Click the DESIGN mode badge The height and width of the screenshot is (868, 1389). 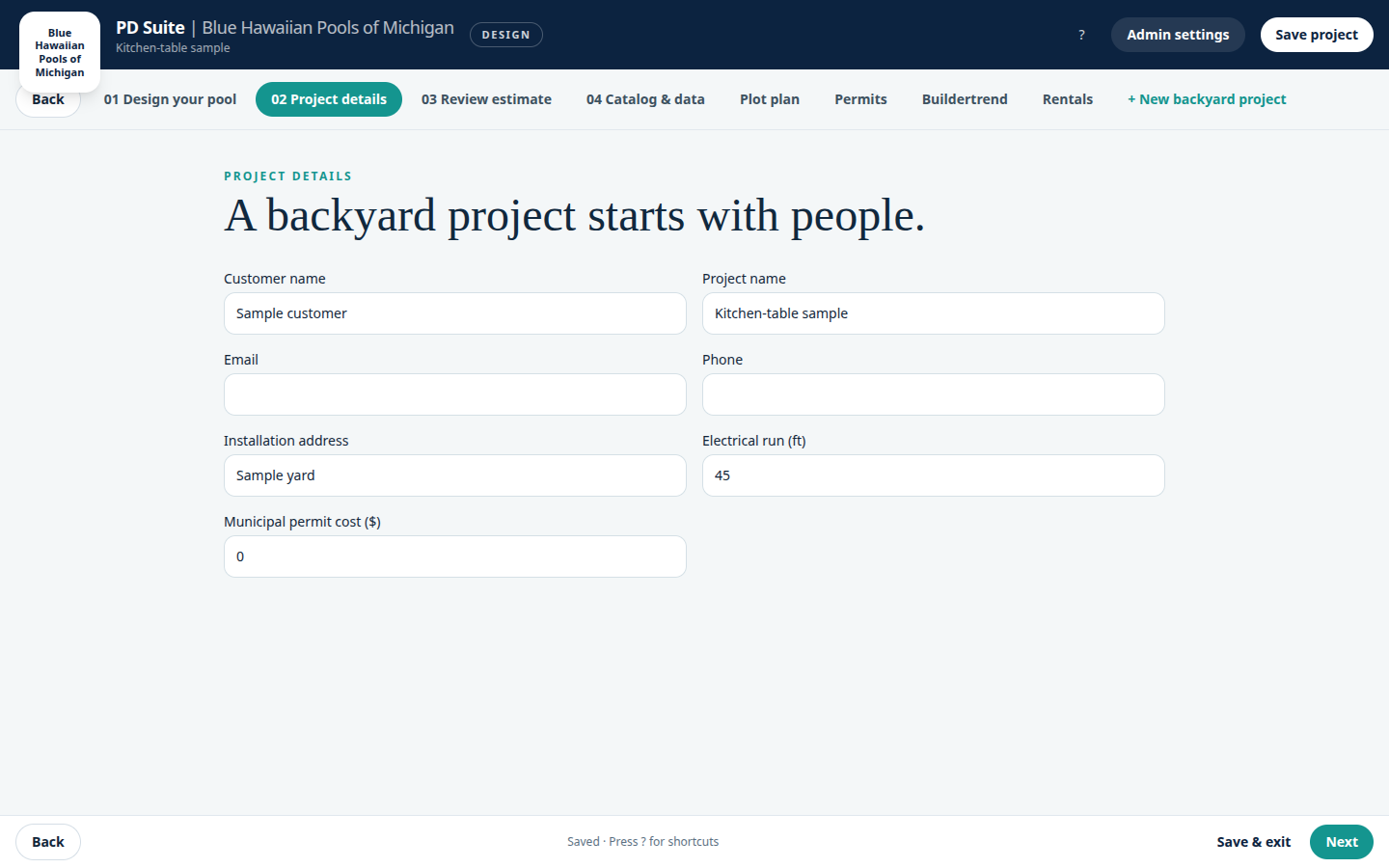[x=506, y=35]
